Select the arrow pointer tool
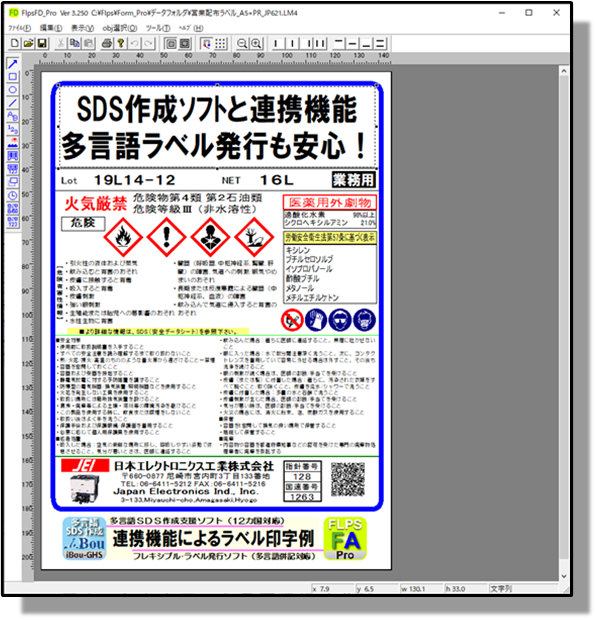Viewport: 596px width, 620px height. coord(13,64)
